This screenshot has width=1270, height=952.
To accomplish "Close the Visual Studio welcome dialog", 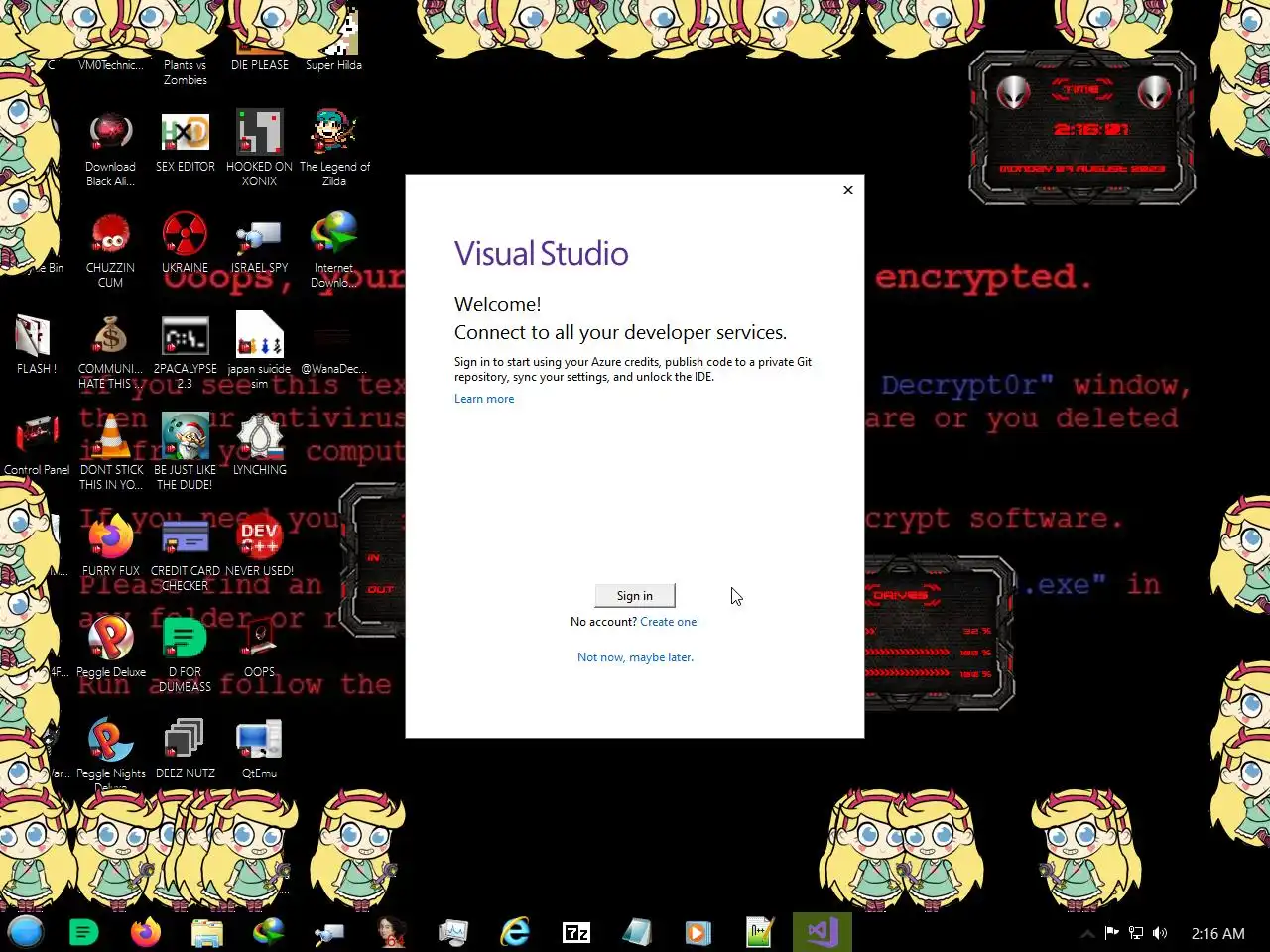I will coord(848,190).
